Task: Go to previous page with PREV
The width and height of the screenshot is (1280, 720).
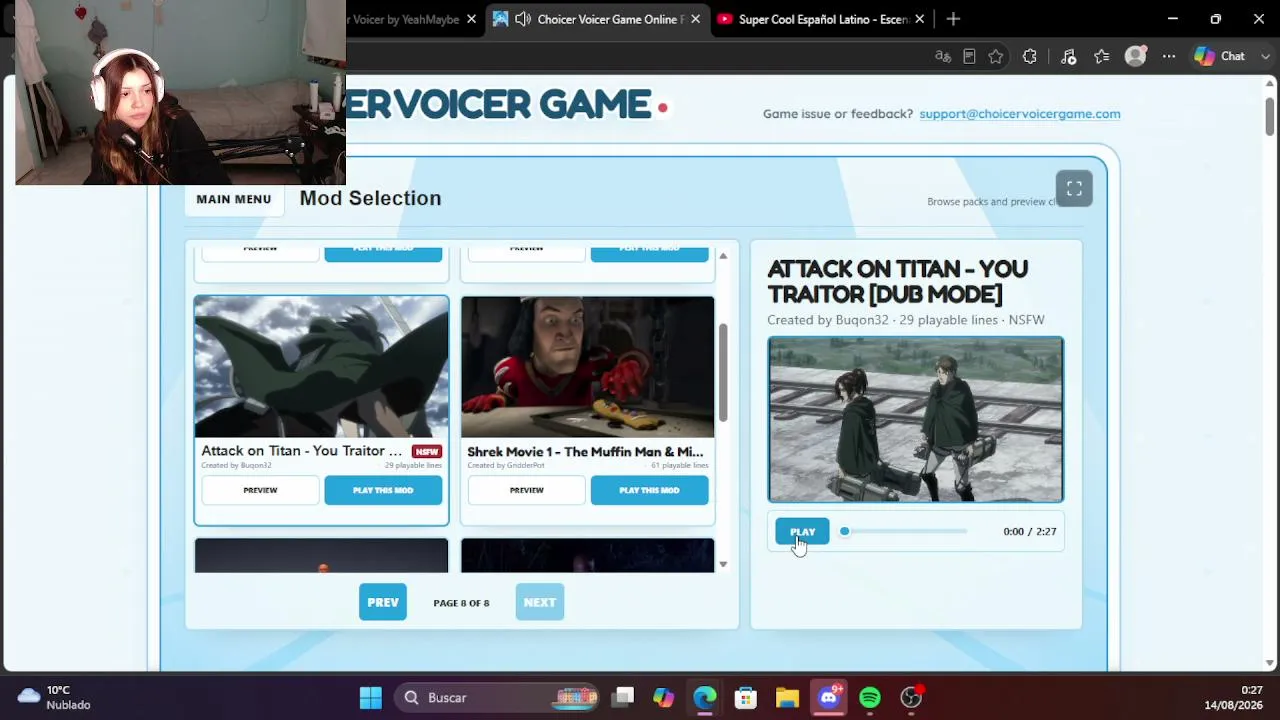Action: (x=383, y=602)
